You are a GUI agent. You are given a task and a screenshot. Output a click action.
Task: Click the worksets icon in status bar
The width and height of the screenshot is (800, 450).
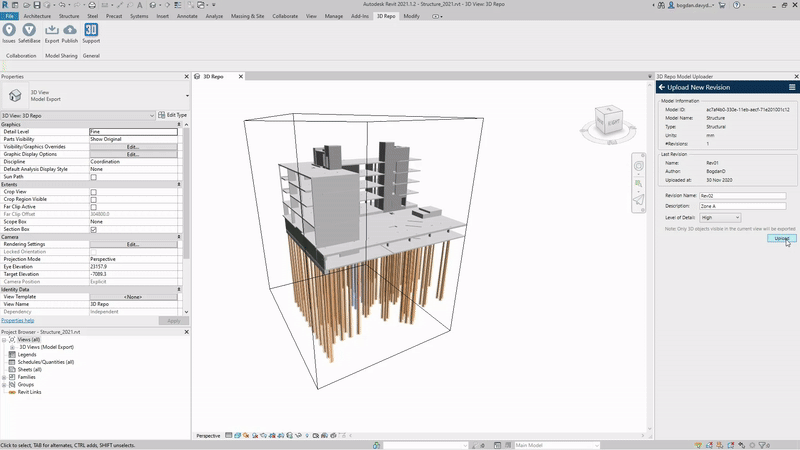(377, 445)
